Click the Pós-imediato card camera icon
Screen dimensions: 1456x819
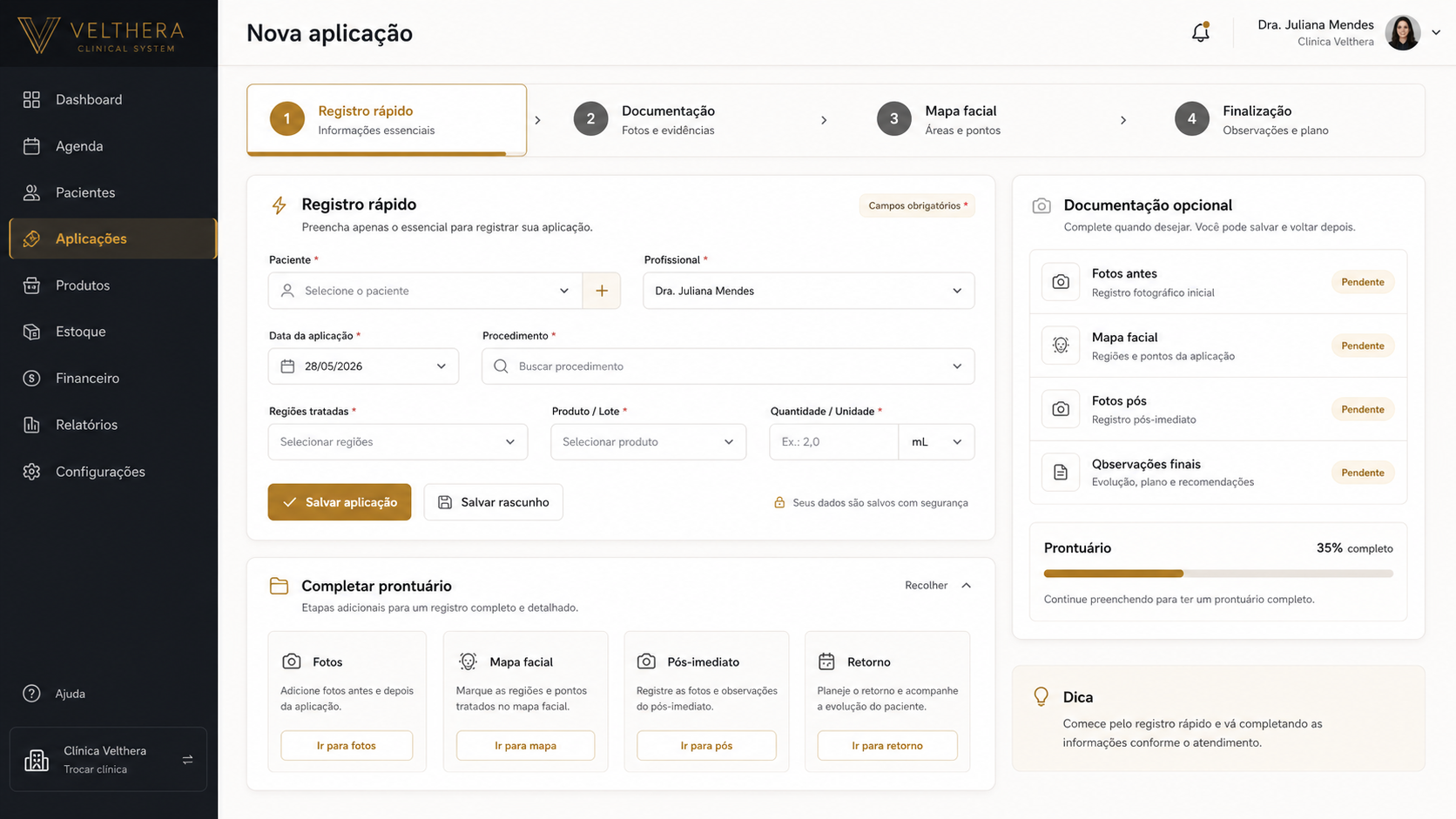point(646,661)
